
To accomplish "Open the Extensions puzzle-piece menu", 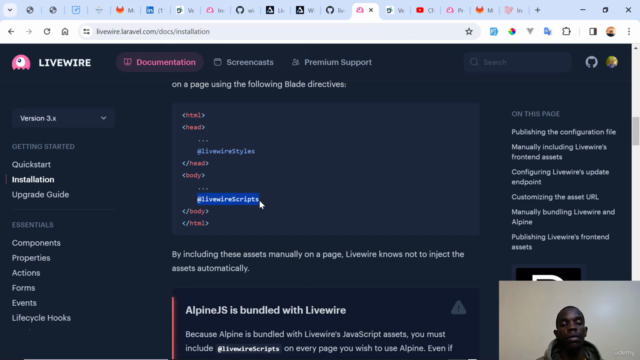I will [566, 31].
